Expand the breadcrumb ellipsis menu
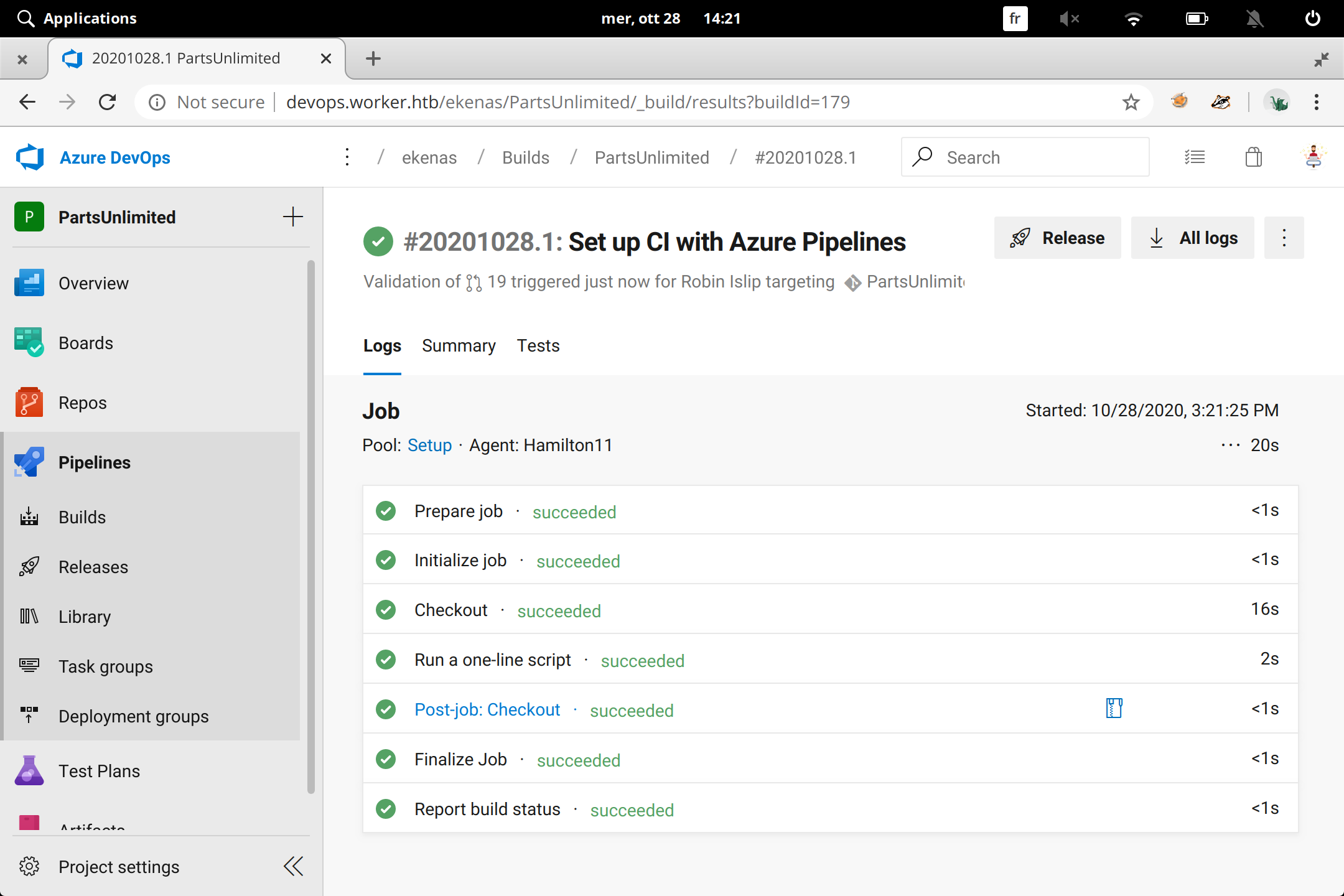Image resolution: width=1344 pixels, height=896 pixels. point(347,157)
